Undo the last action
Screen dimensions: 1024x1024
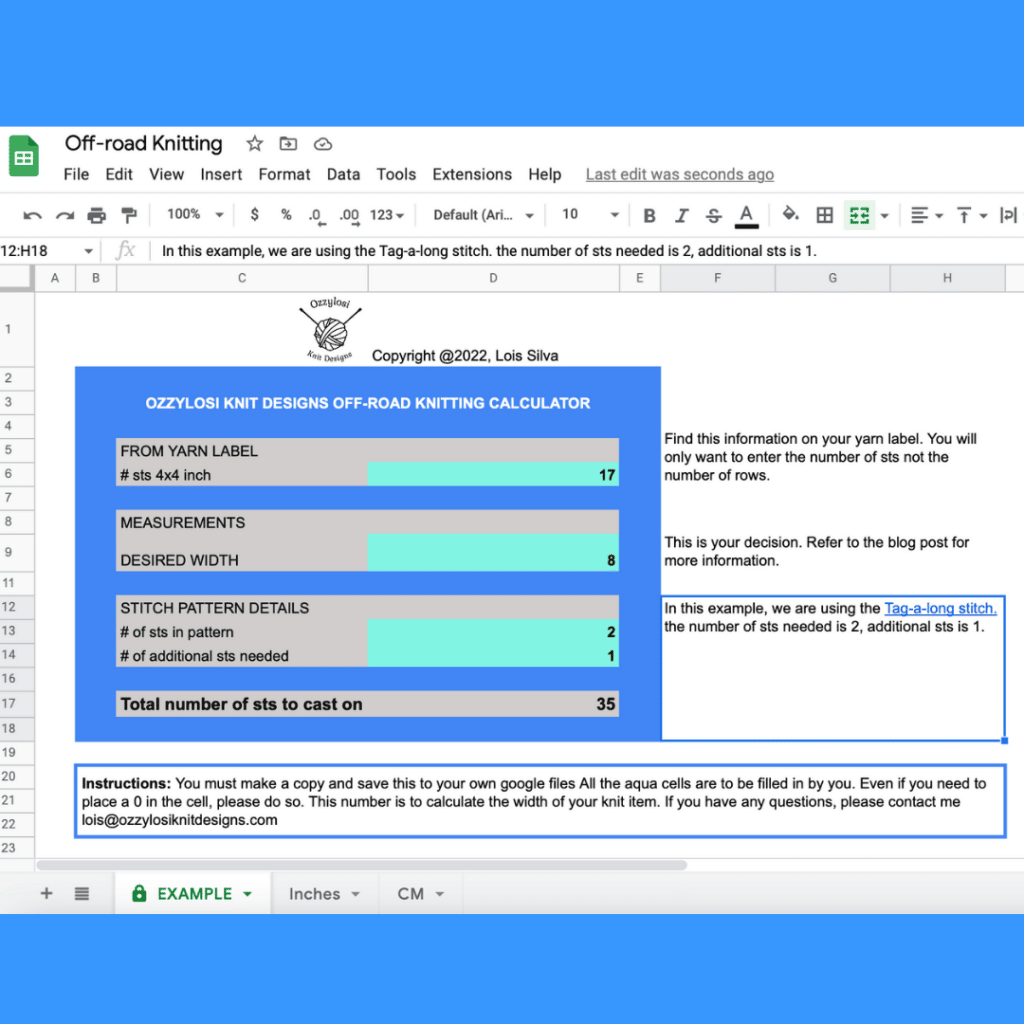(32, 215)
